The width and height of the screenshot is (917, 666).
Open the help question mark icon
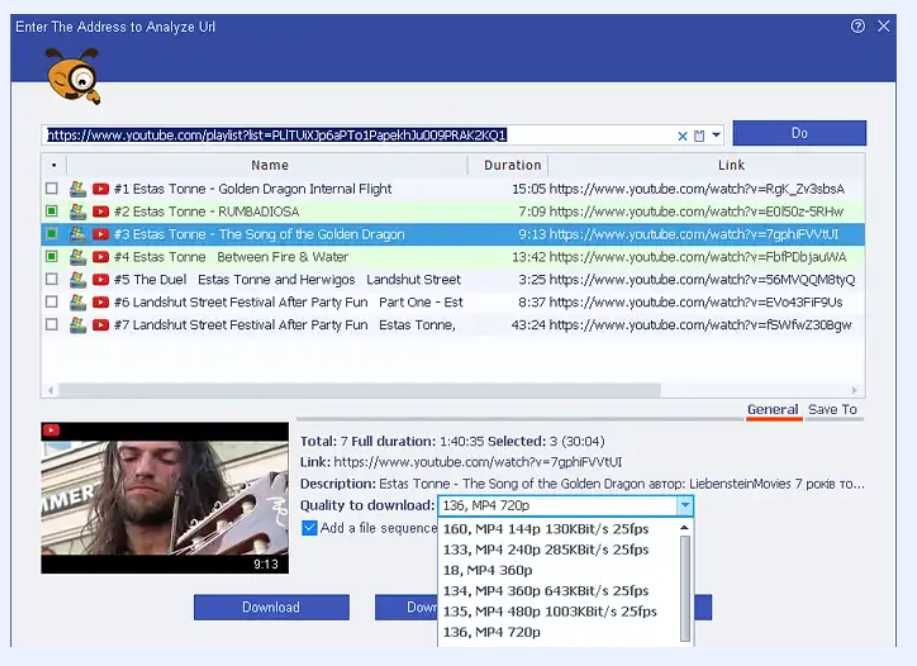click(857, 26)
